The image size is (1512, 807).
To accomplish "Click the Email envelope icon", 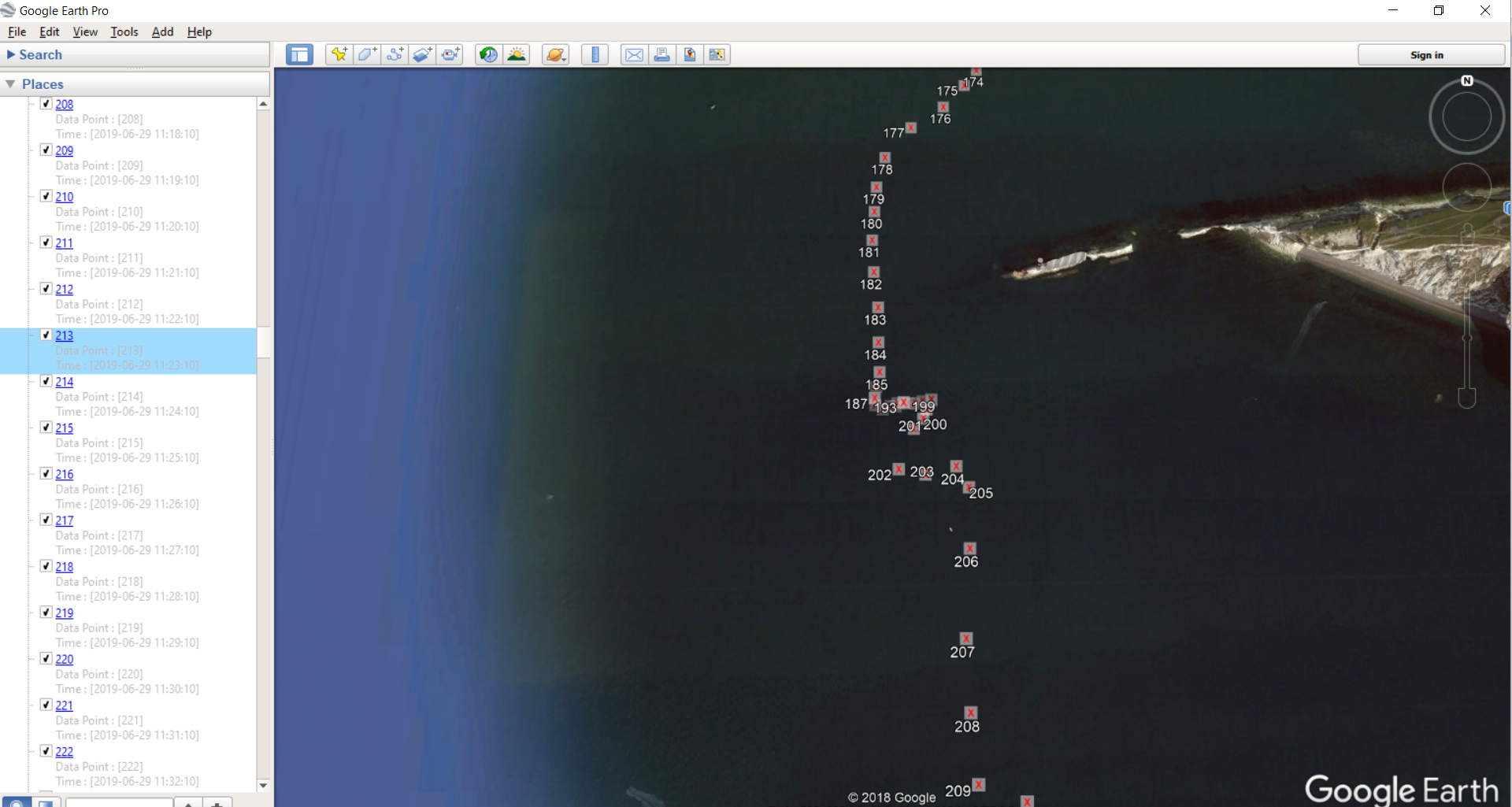I will [x=634, y=55].
